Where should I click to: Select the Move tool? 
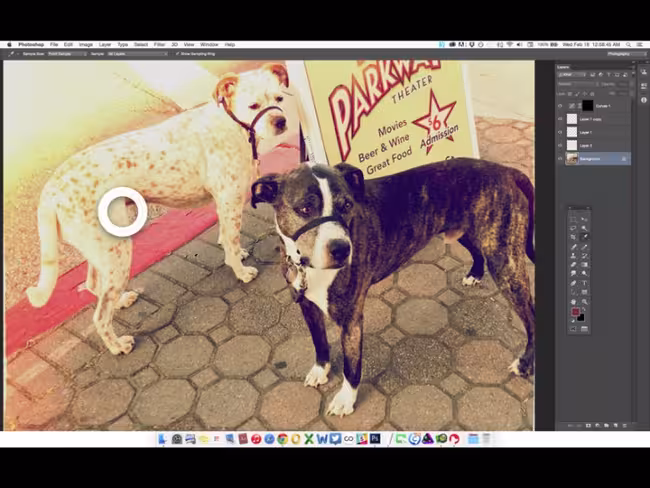(584, 219)
